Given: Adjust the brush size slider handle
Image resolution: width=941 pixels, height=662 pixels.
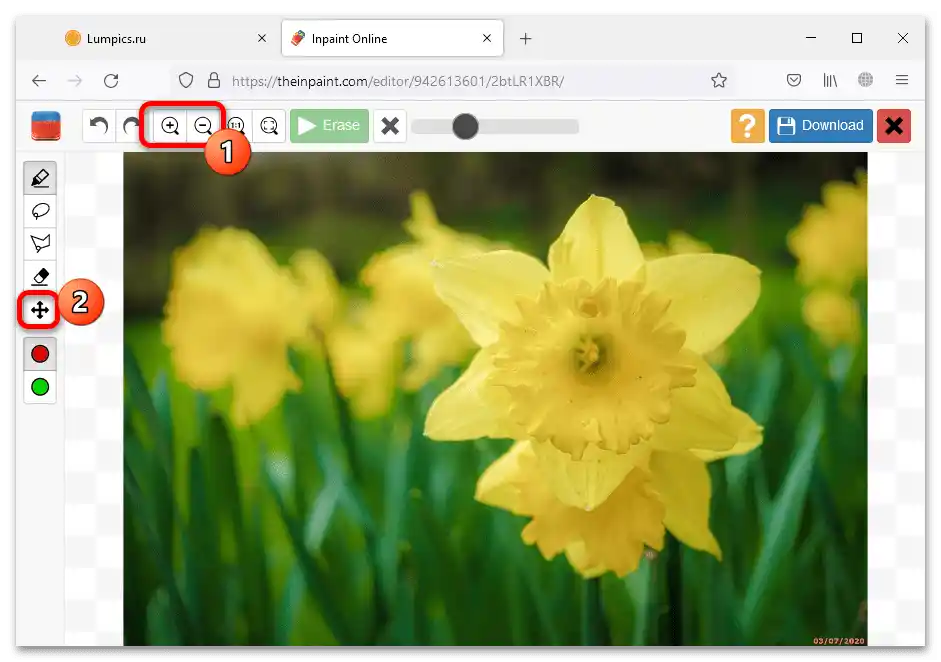Looking at the screenshot, I should (x=465, y=127).
